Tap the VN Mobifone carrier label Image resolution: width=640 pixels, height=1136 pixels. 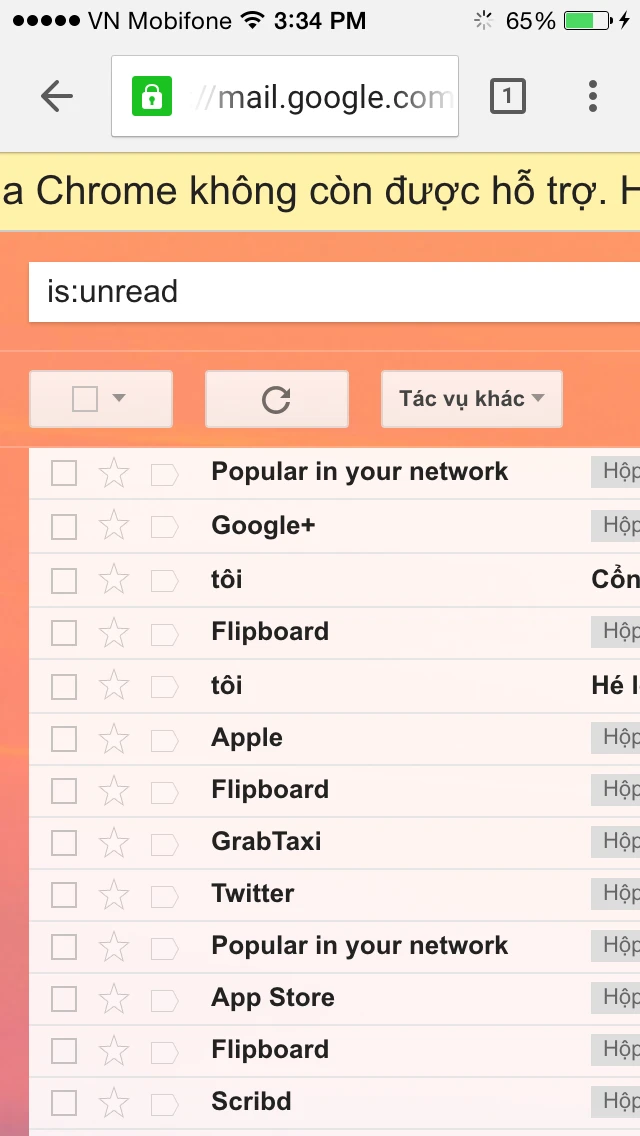pyautogui.click(x=159, y=20)
